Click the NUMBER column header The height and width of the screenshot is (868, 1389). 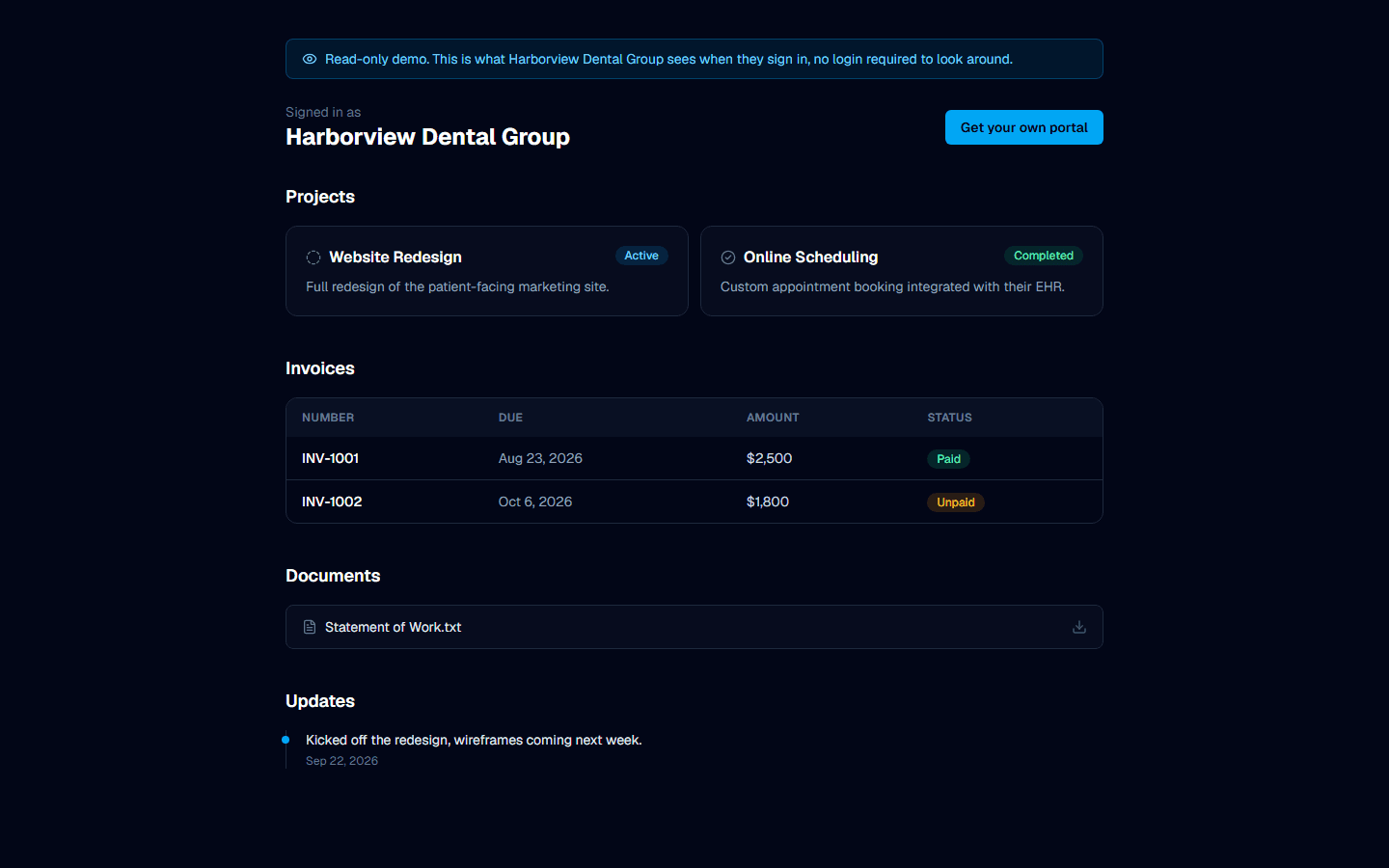(x=328, y=418)
